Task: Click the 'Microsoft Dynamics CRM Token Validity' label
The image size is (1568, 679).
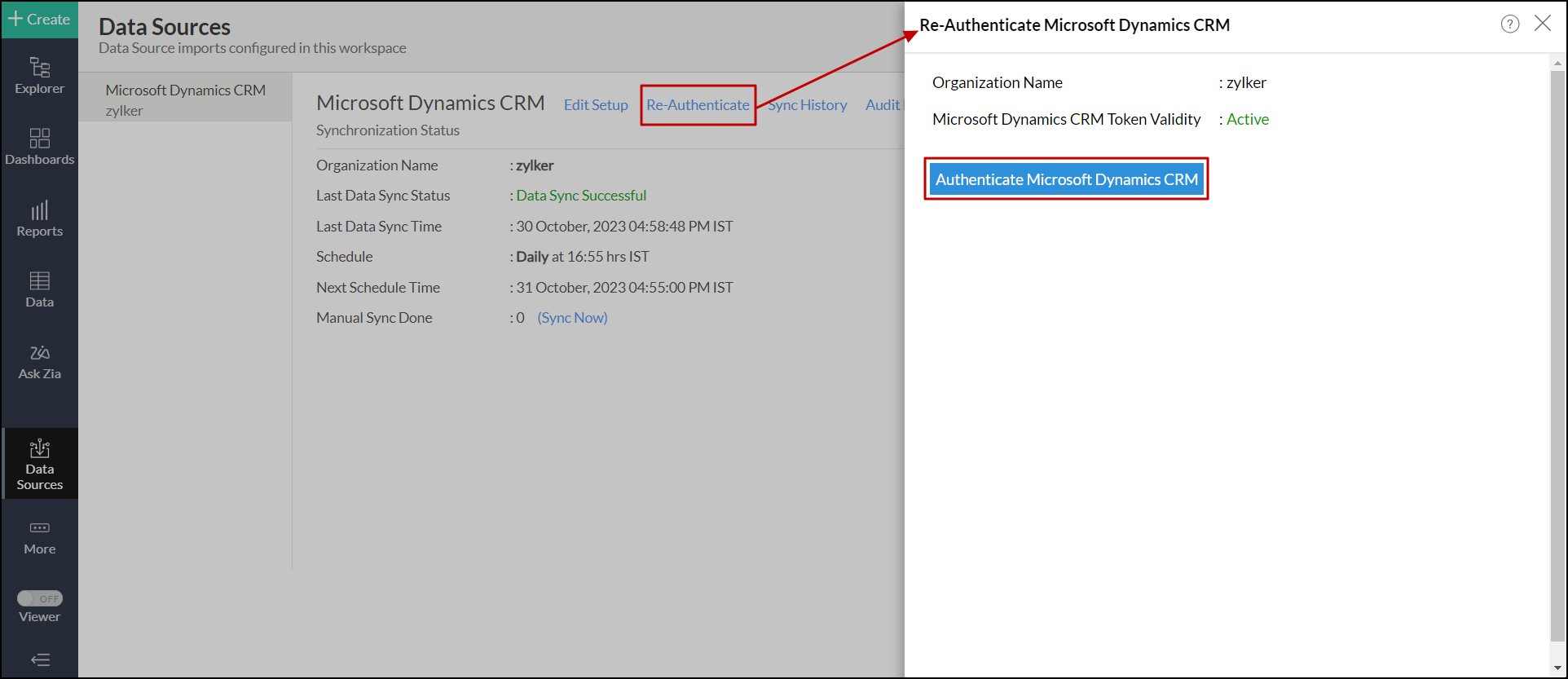Action: (x=1066, y=119)
